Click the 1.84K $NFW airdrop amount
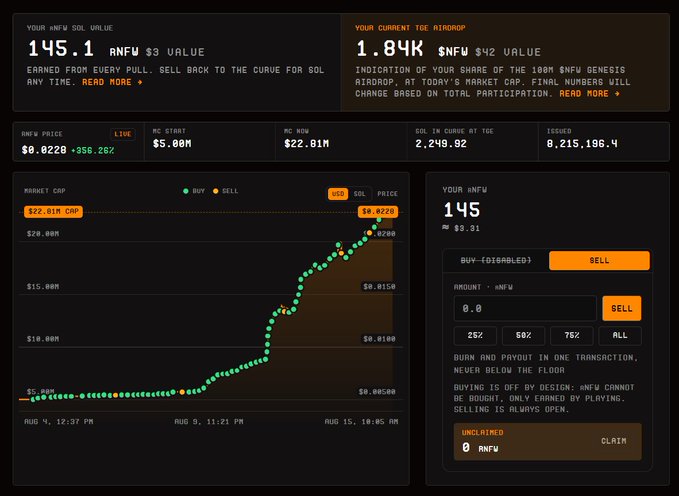This screenshot has height=496, width=679. tap(389, 49)
